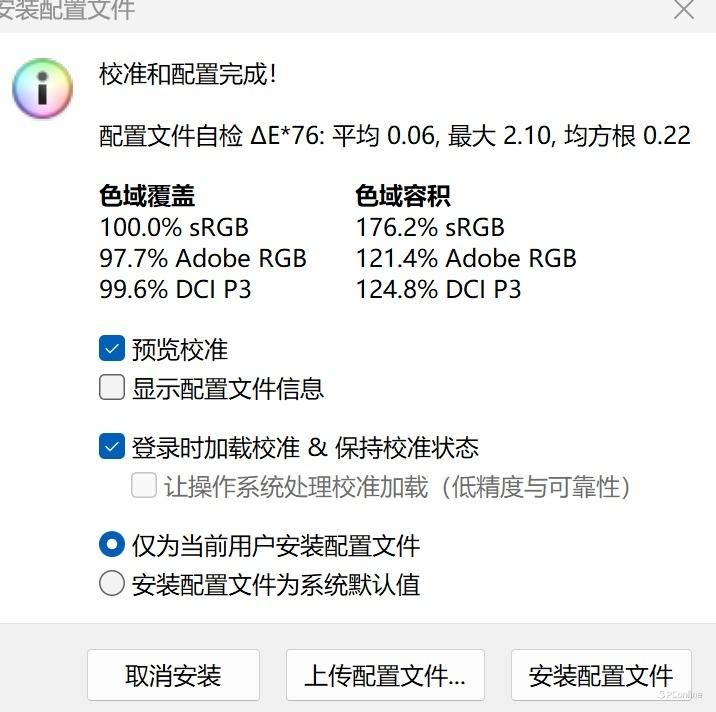
Task: Click the colorful info icon
Action: coord(42,88)
